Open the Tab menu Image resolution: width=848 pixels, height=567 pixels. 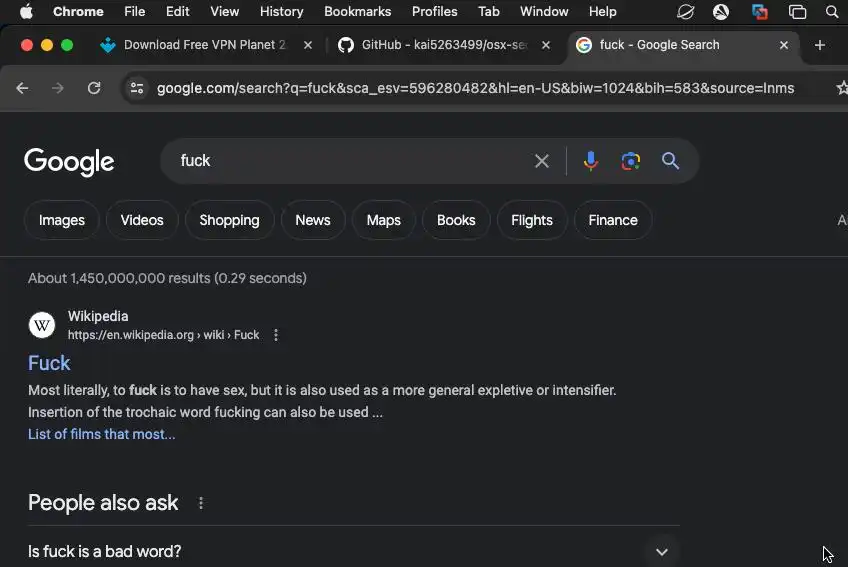click(488, 11)
